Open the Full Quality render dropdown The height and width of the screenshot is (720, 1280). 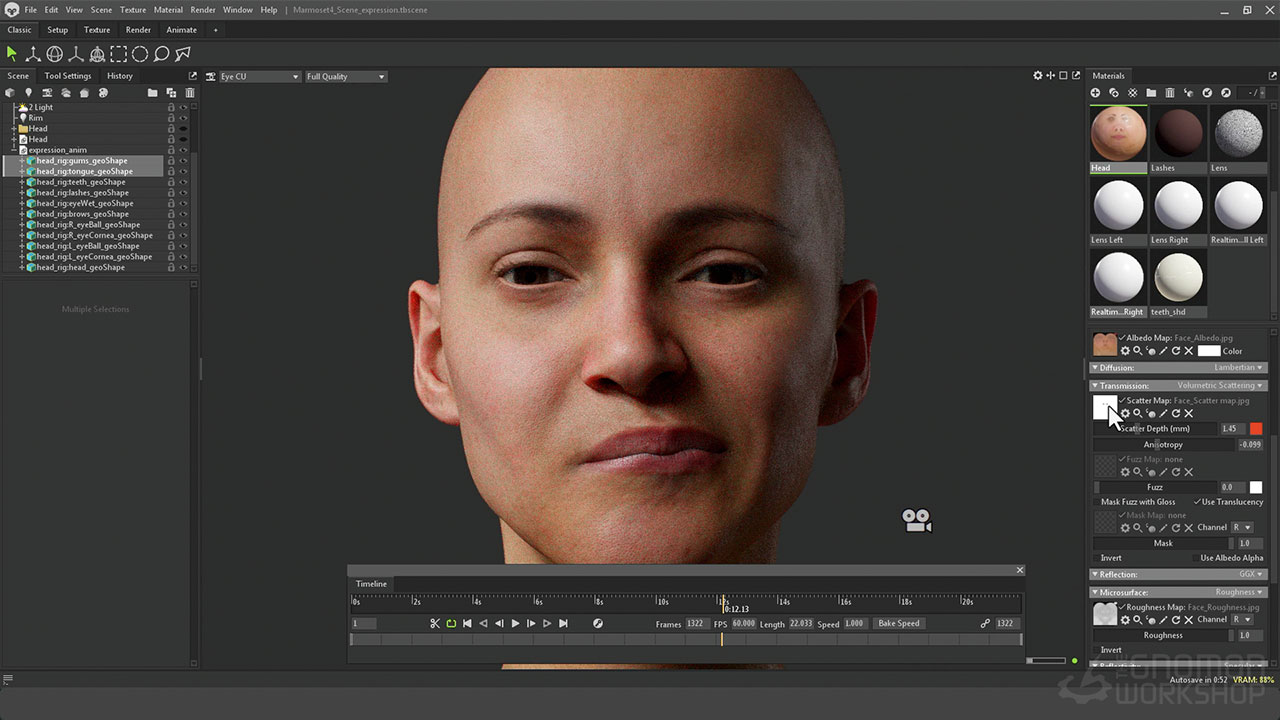tap(345, 76)
